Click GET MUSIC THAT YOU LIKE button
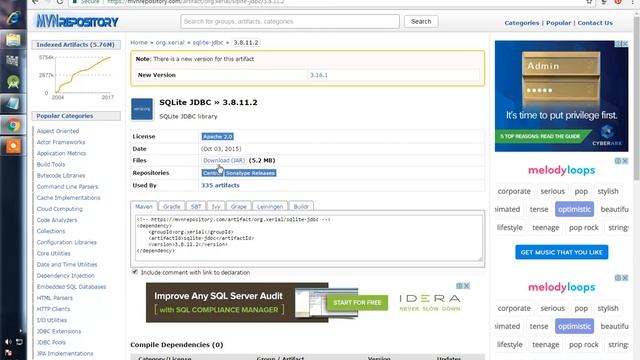Screen dimensions: 640x360 [x=562, y=252]
